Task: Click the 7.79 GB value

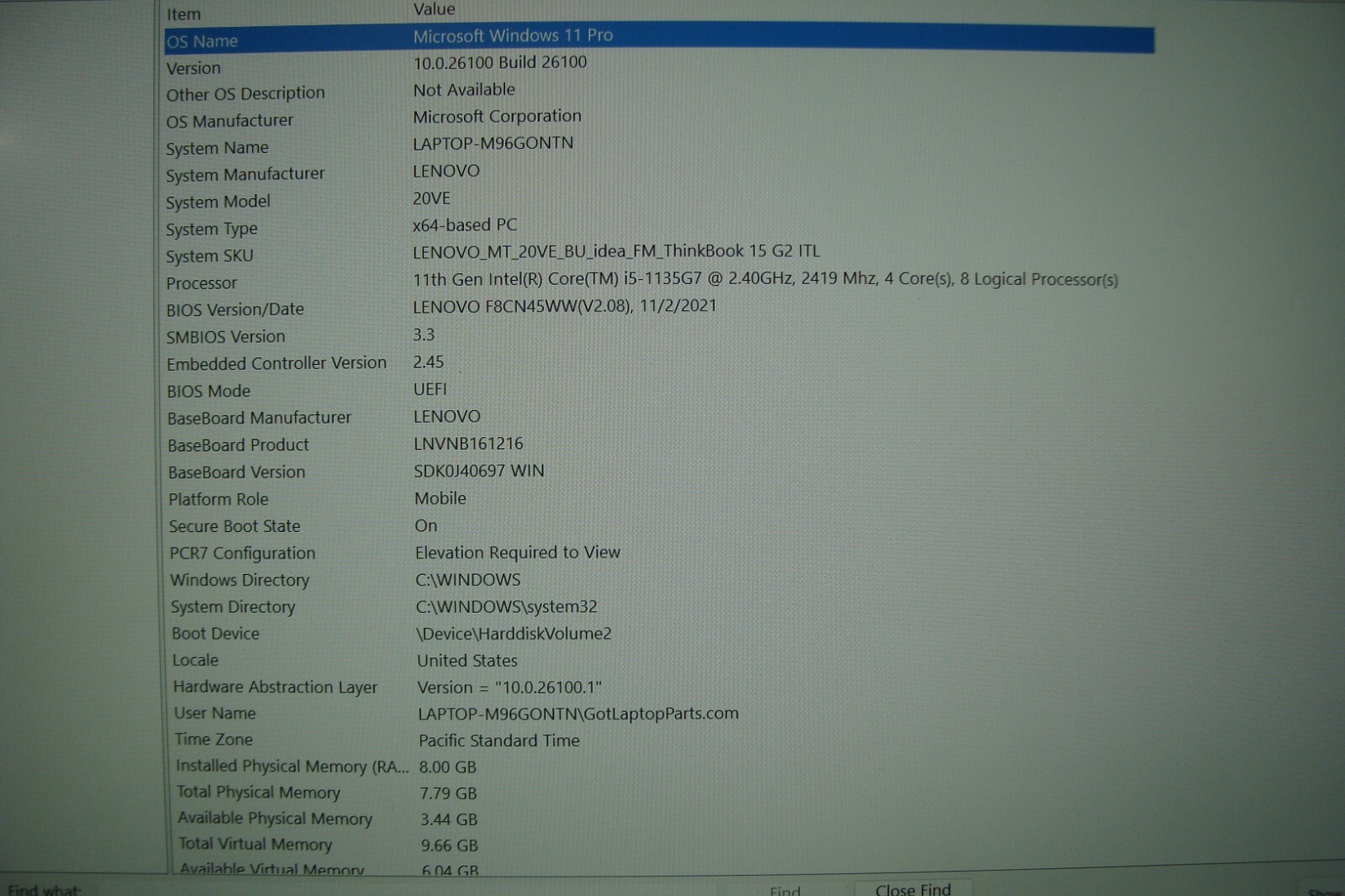Action: (x=448, y=793)
